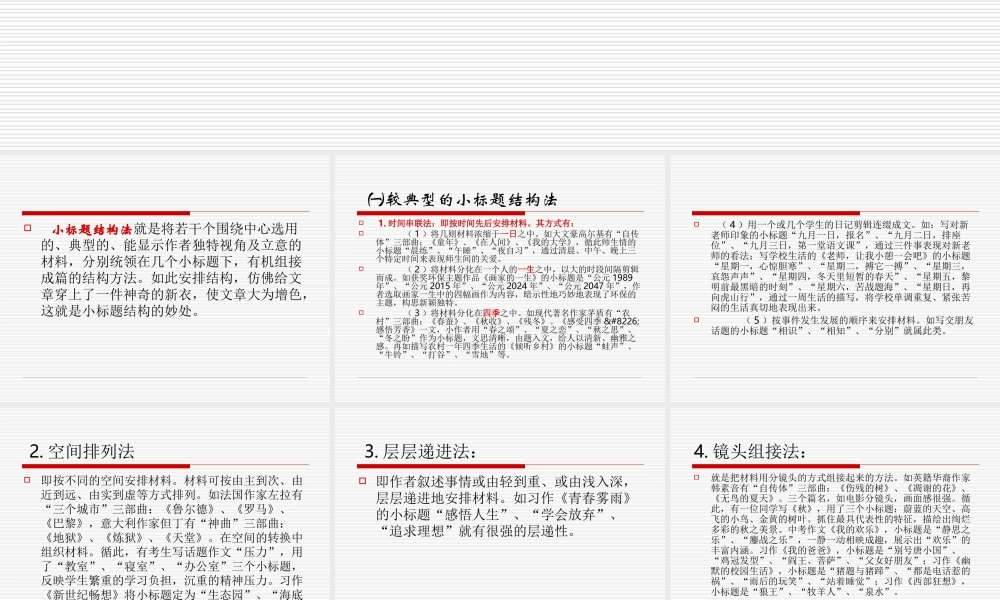Select the line 1. 时间串联法

pyautogui.click(x=475, y=223)
